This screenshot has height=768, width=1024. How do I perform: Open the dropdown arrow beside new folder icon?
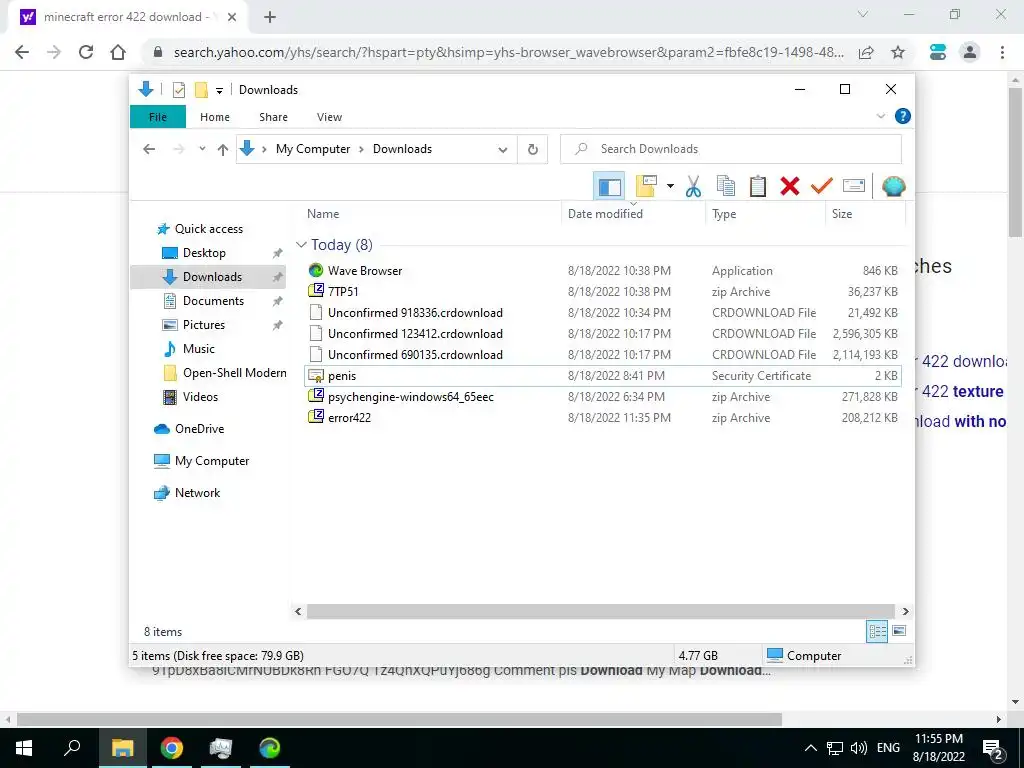coord(670,187)
